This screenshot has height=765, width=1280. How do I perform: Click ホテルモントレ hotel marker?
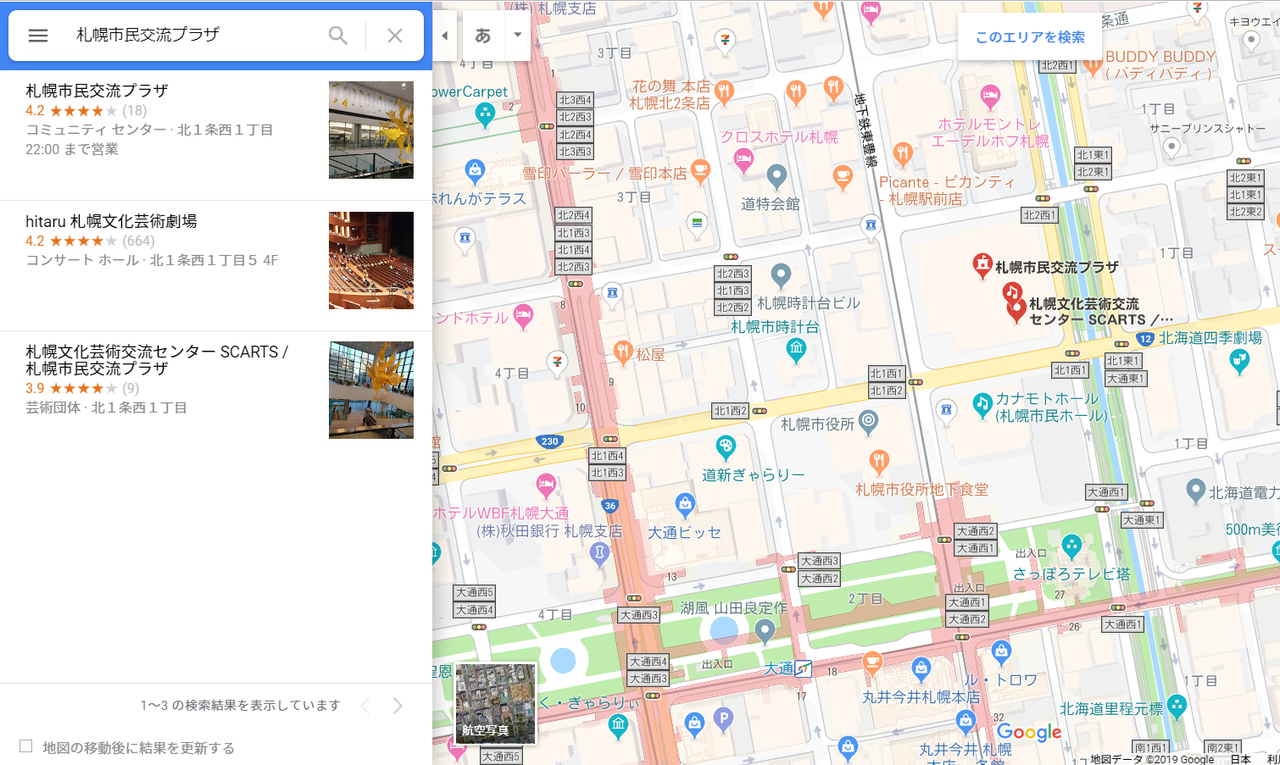(990, 97)
